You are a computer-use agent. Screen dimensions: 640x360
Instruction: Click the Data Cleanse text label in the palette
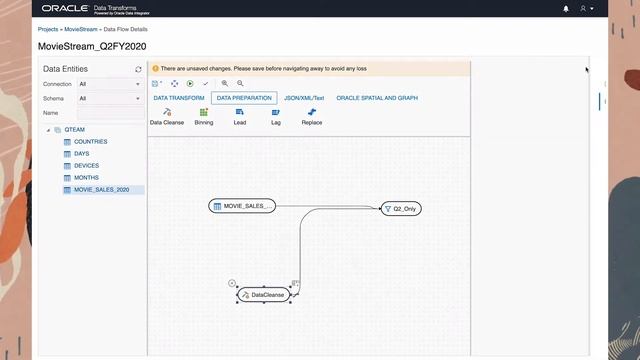167,122
